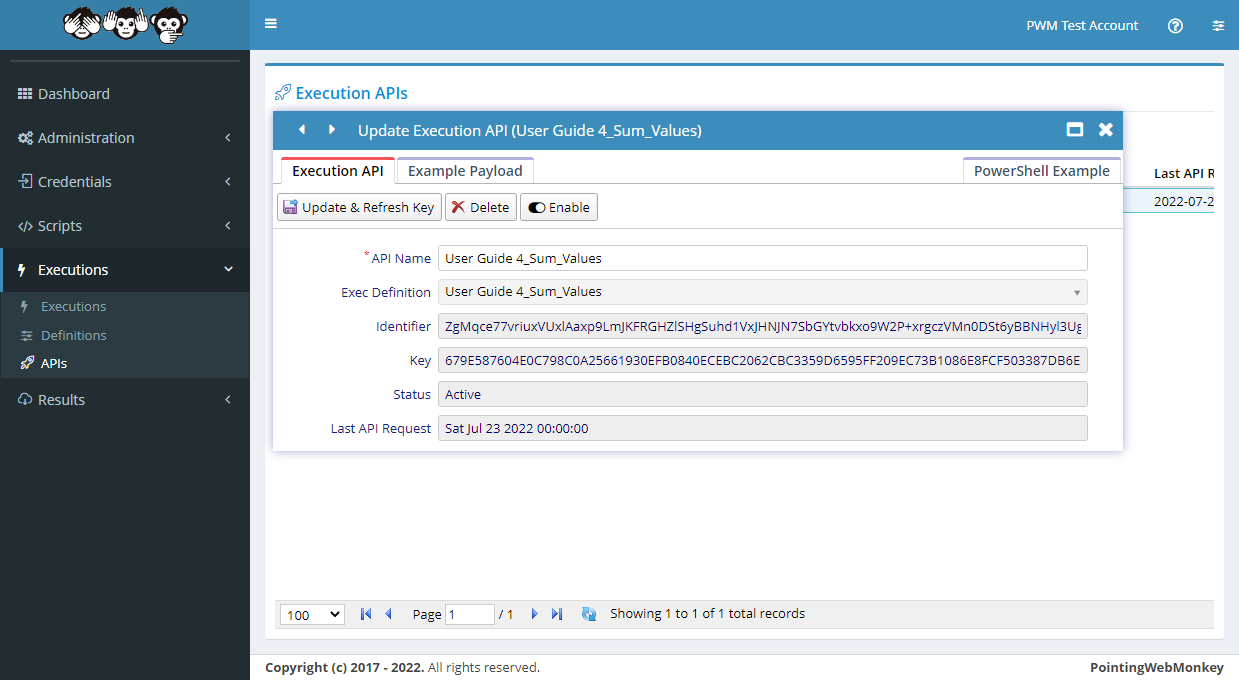Click the API Name input field
The height and width of the screenshot is (680, 1239).
tap(762, 258)
